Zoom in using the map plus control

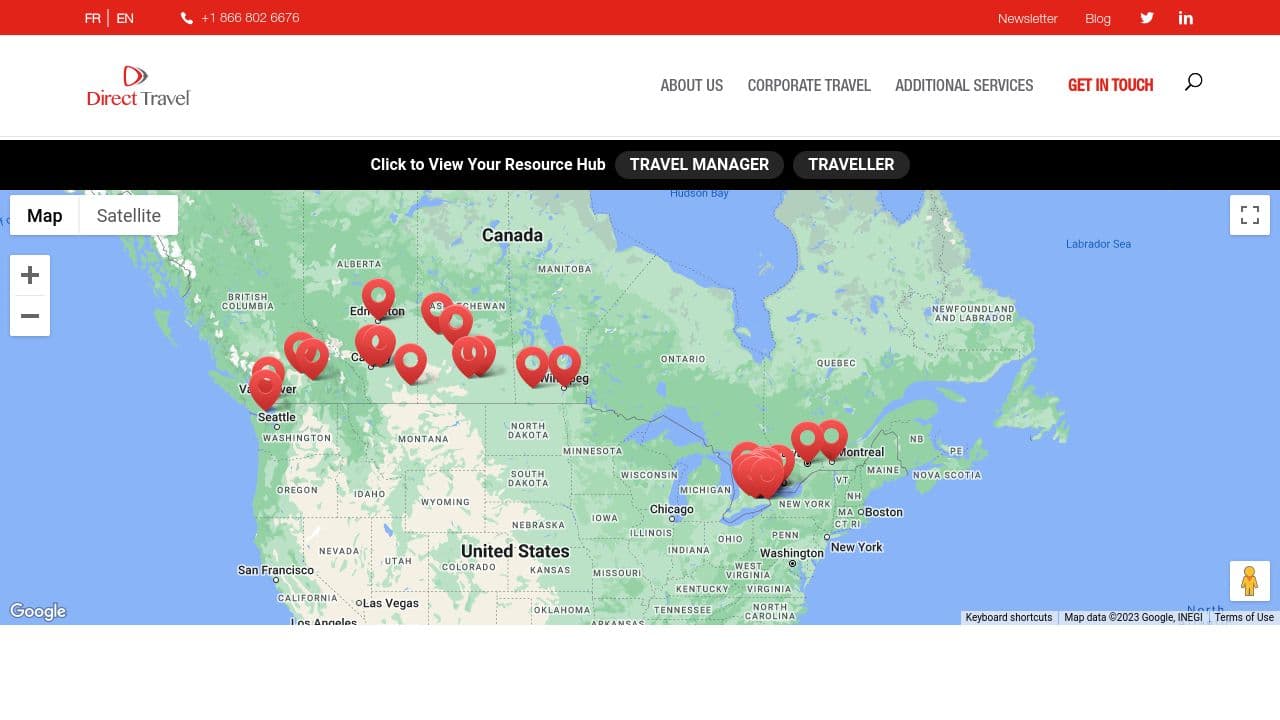[x=30, y=275]
